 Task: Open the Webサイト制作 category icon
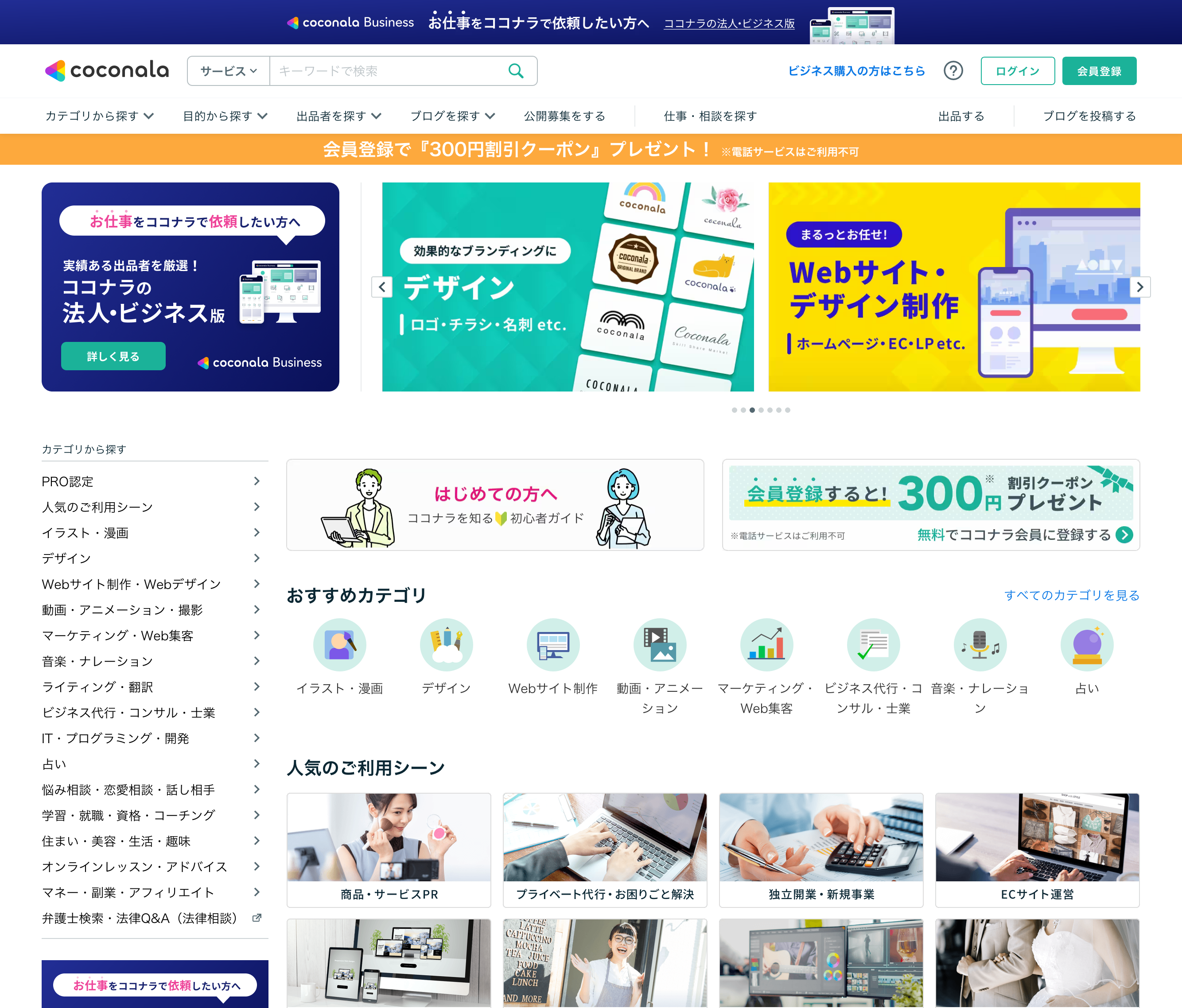click(553, 645)
